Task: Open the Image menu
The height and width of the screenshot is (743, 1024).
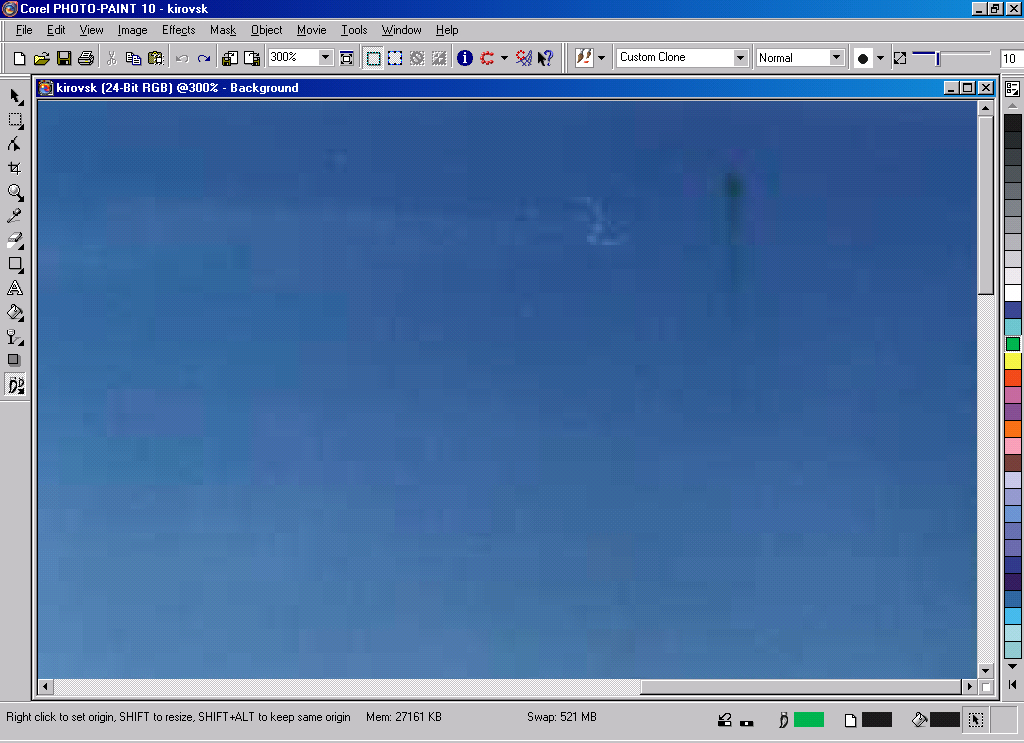Action: 133,30
